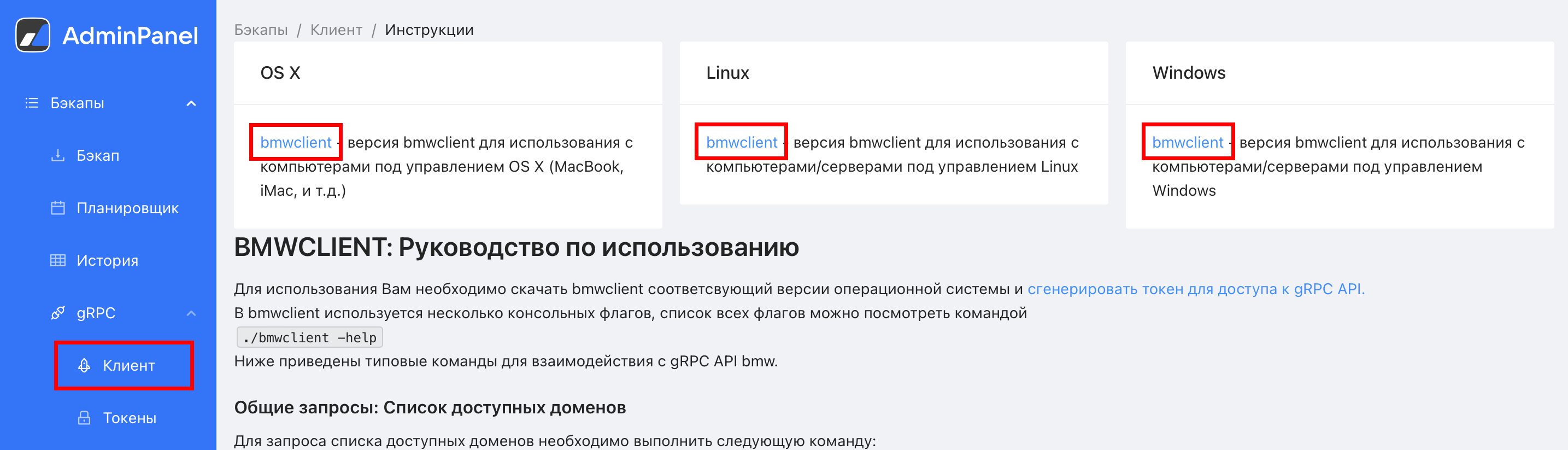1568x450 pixels.
Task: Collapse the Бэкапы sidebar section
Action: tap(191, 103)
